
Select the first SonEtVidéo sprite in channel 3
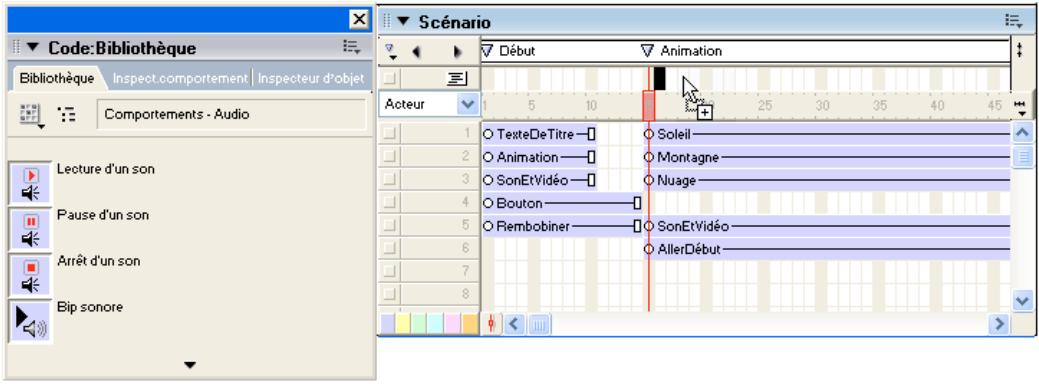point(539,180)
